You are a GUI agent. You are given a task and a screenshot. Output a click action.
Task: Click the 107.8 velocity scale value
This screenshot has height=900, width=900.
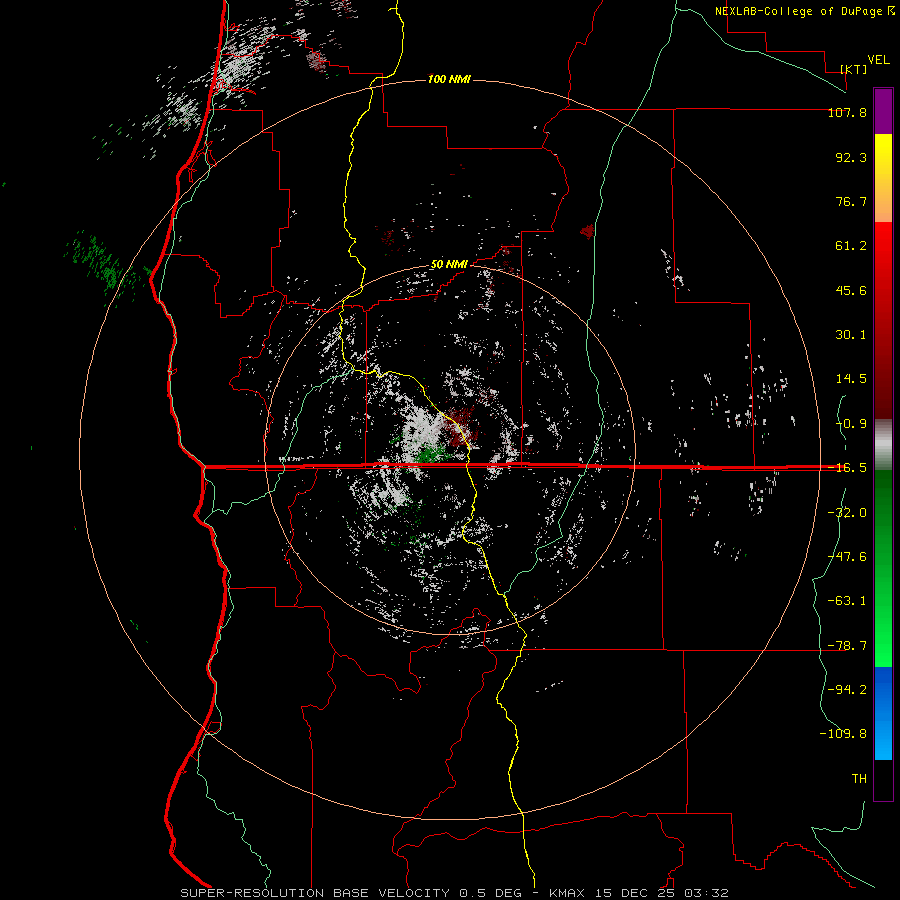pos(847,112)
